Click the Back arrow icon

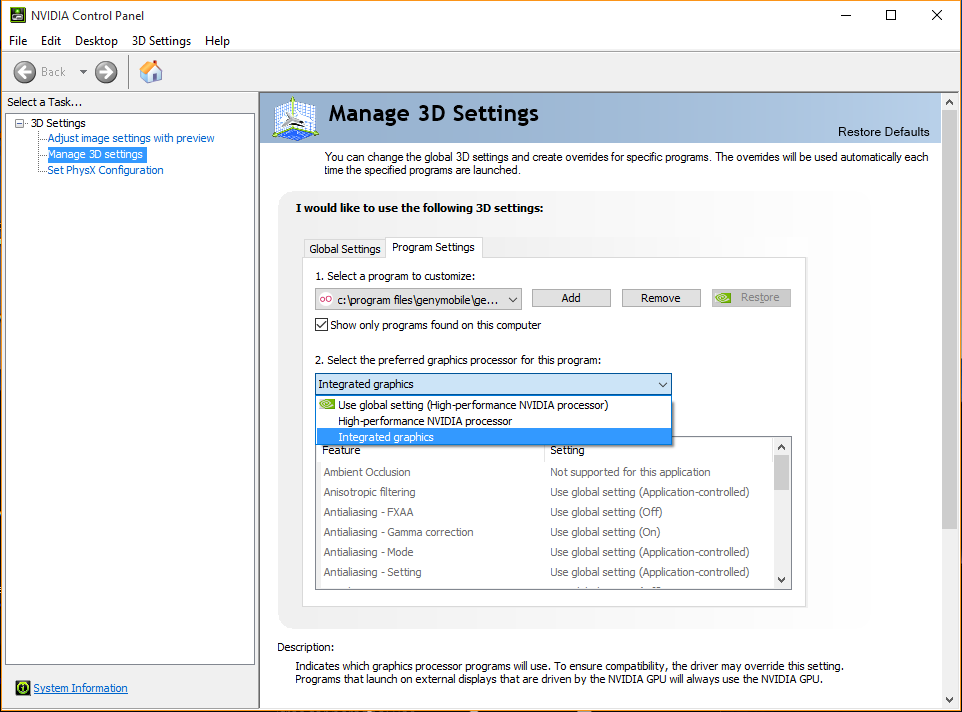coord(25,72)
